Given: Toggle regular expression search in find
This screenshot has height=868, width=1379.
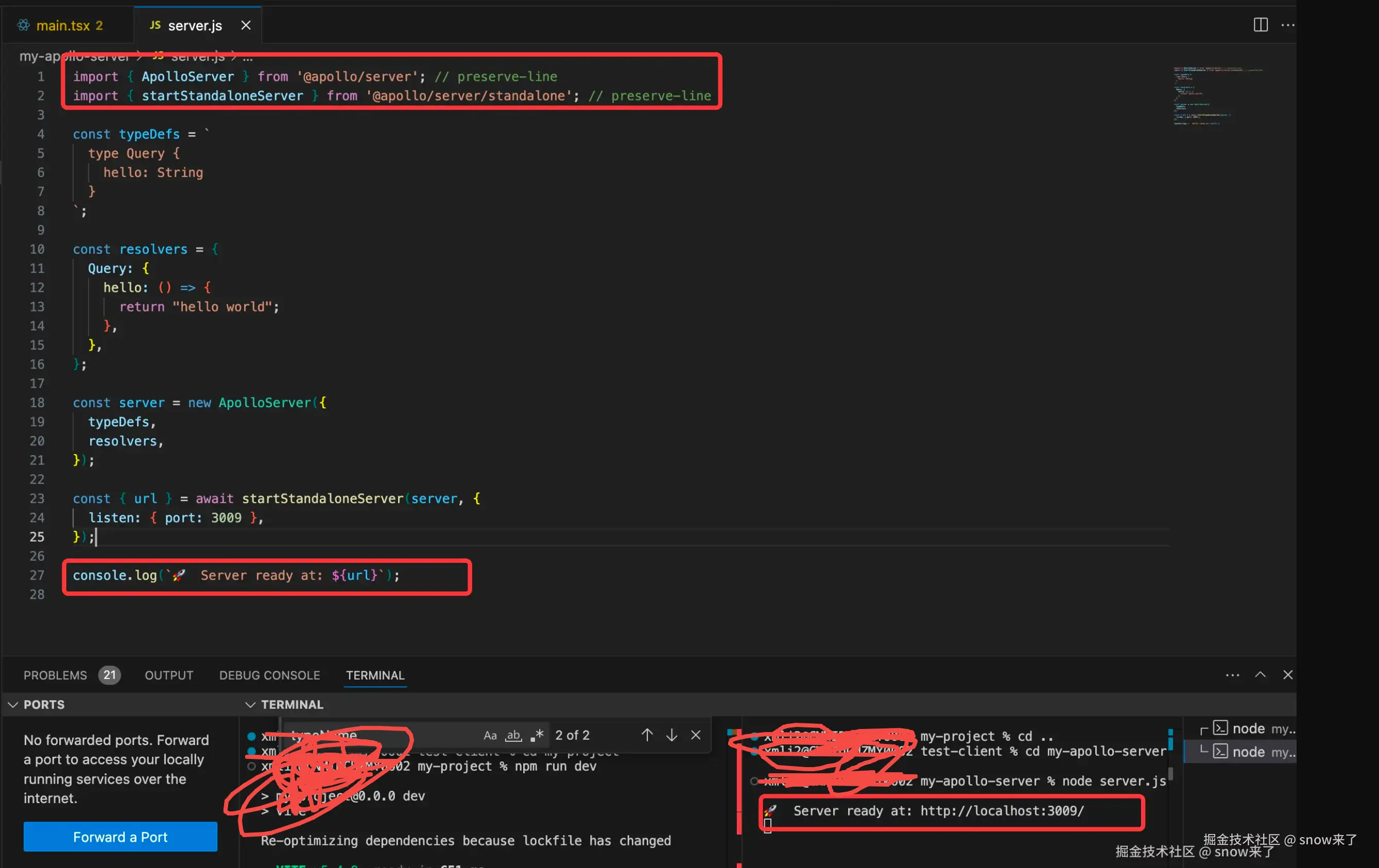Looking at the screenshot, I should [537, 735].
